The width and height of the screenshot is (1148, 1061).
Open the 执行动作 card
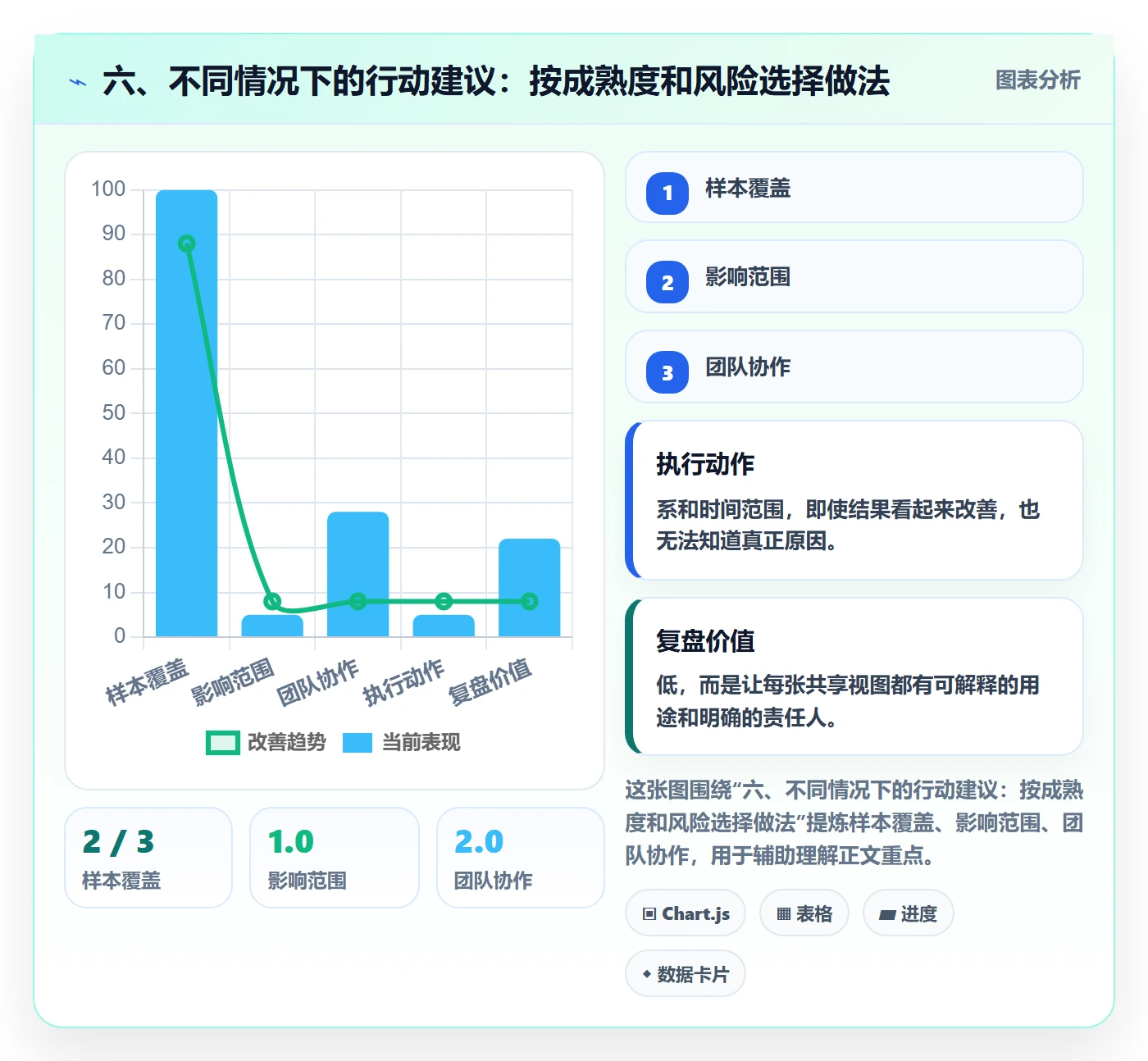click(x=854, y=500)
